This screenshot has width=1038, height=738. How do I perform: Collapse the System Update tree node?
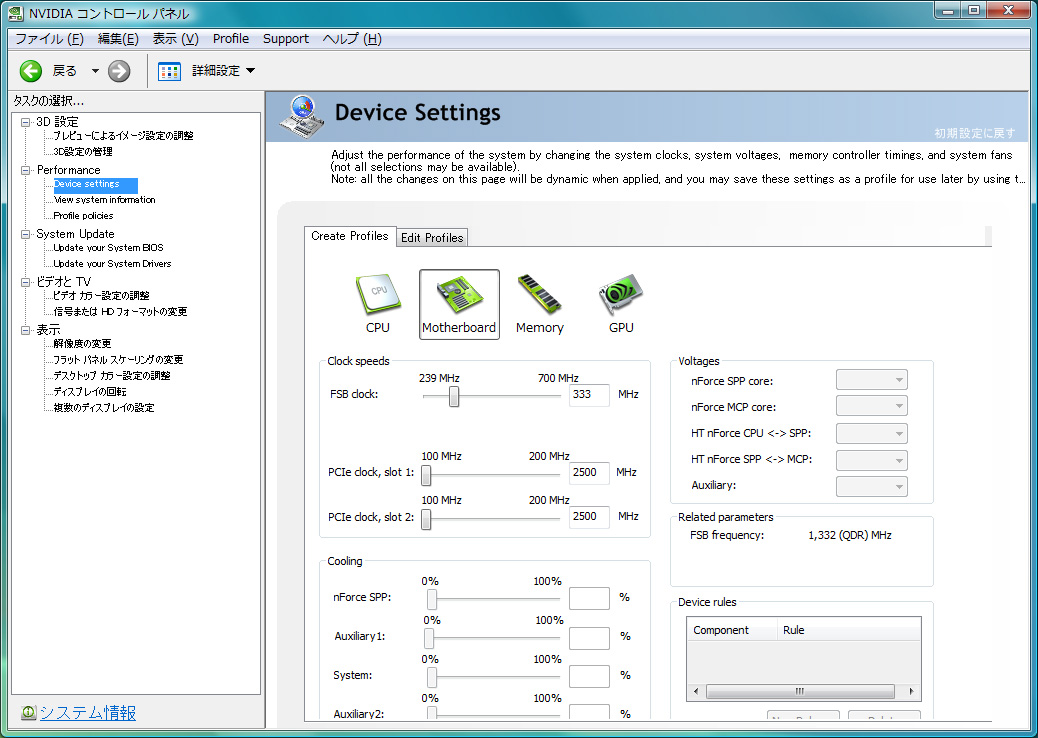pyautogui.click(x=26, y=234)
